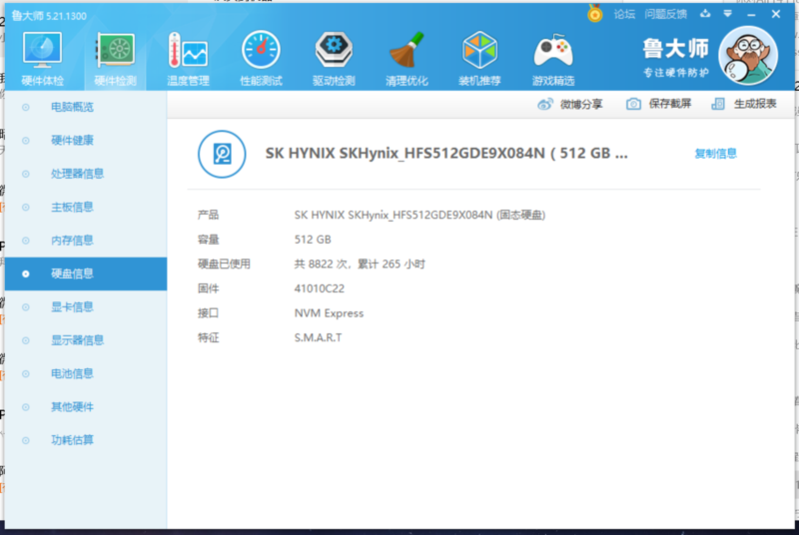
Task: Select the 温度管理 thermometer icon
Action: 187,56
